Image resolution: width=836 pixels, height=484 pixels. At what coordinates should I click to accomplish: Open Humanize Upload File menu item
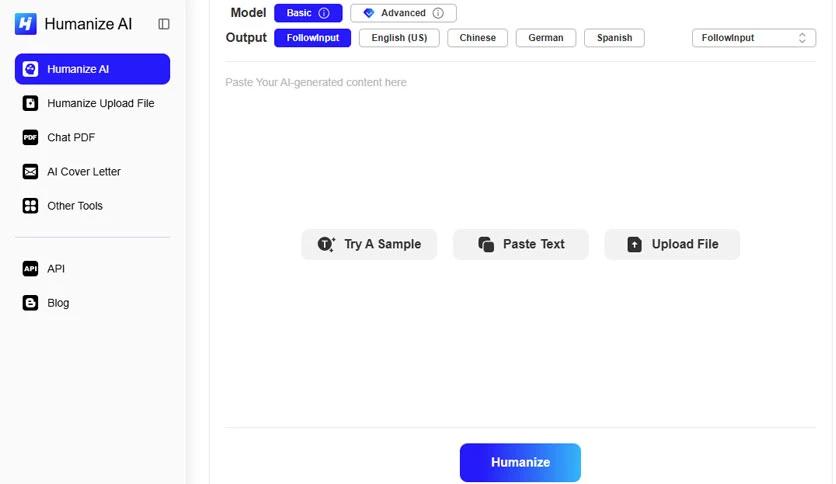pyautogui.click(x=92, y=103)
